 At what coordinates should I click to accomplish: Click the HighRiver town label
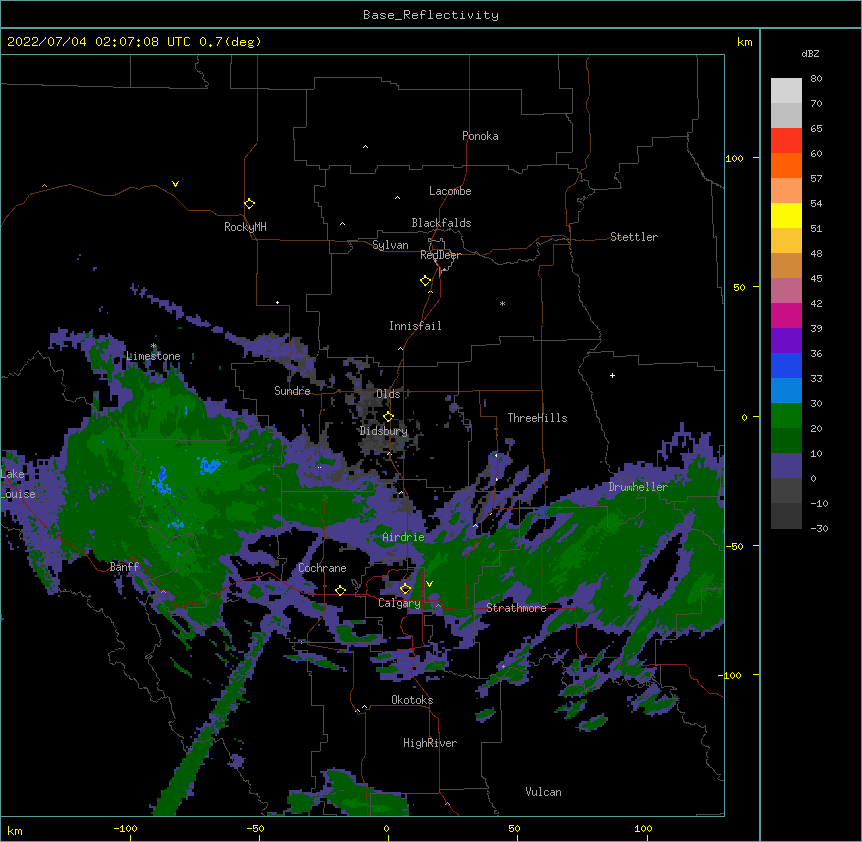(x=430, y=743)
